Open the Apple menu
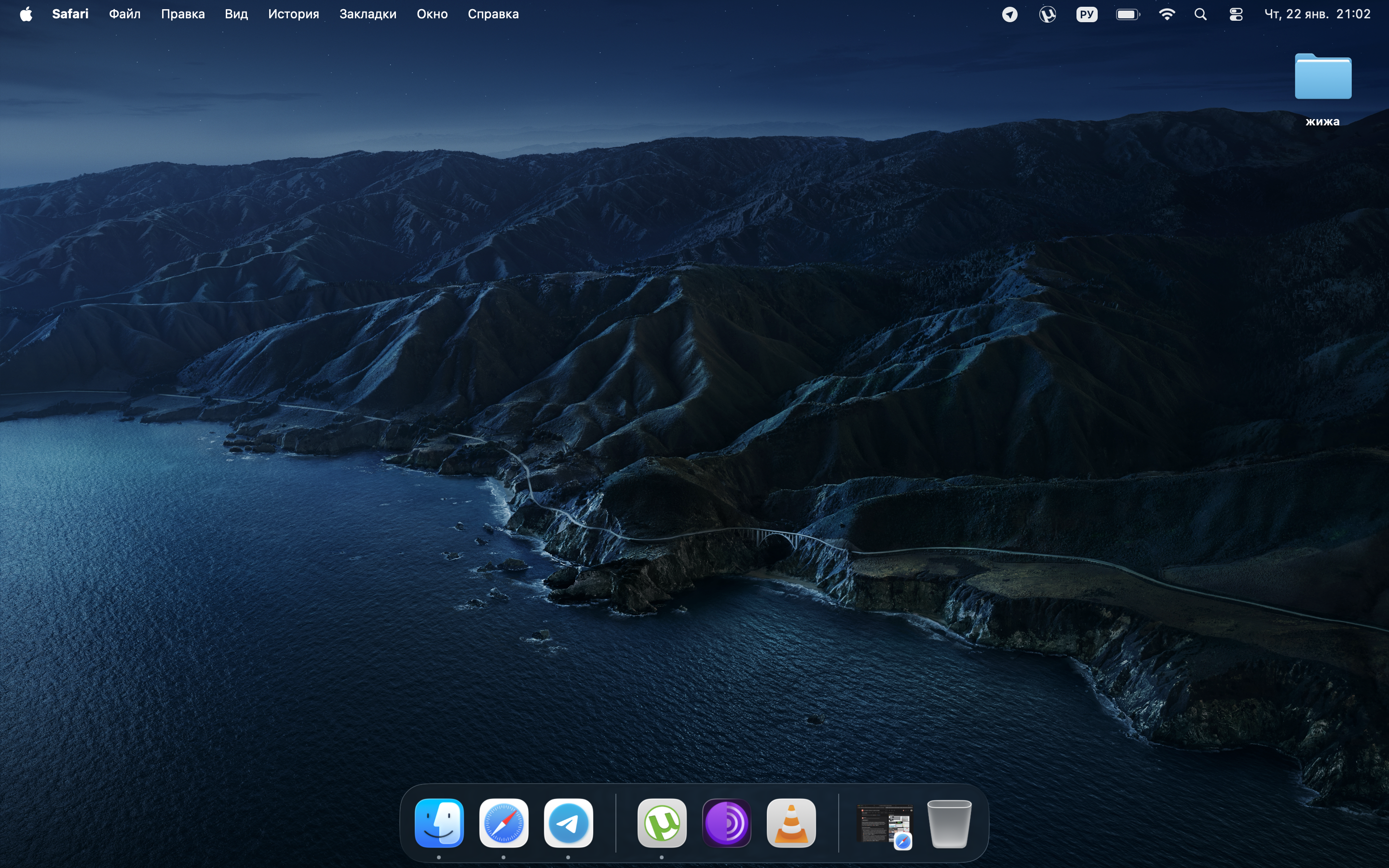Viewport: 1389px width, 868px height. click(x=26, y=14)
